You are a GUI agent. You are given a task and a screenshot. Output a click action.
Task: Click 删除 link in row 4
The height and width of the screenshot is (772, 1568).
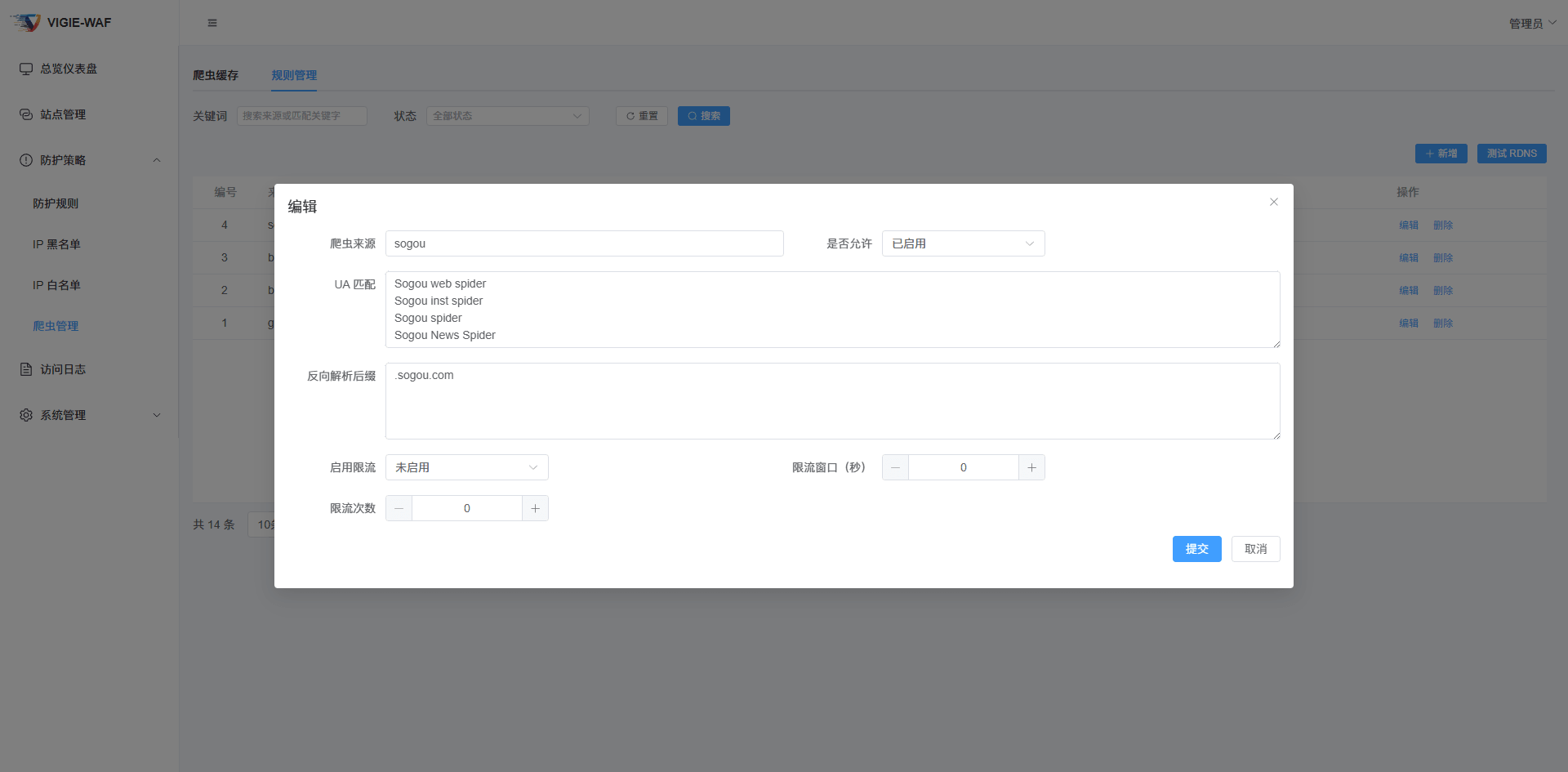point(1443,225)
